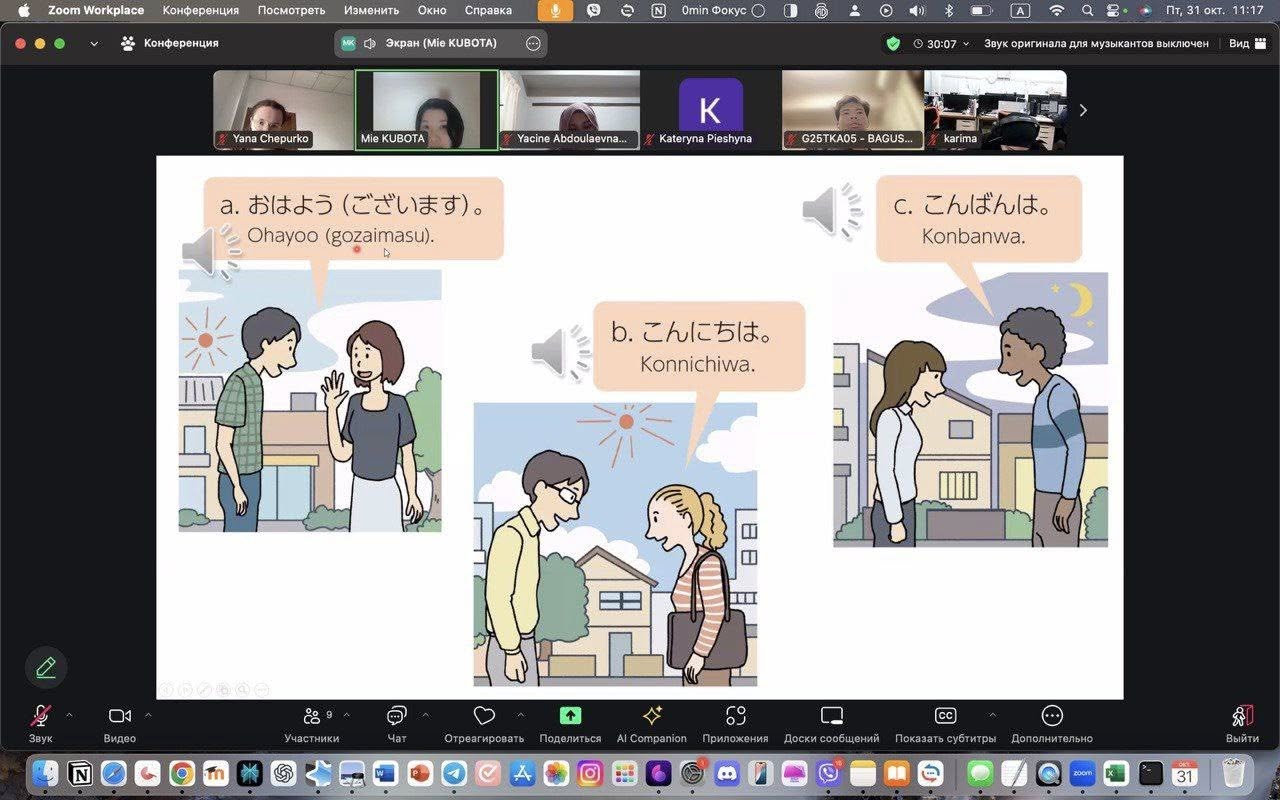The width and height of the screenshot is (1280, 800).
Task: Open Приложения apps panel
Action: point(735,716)
